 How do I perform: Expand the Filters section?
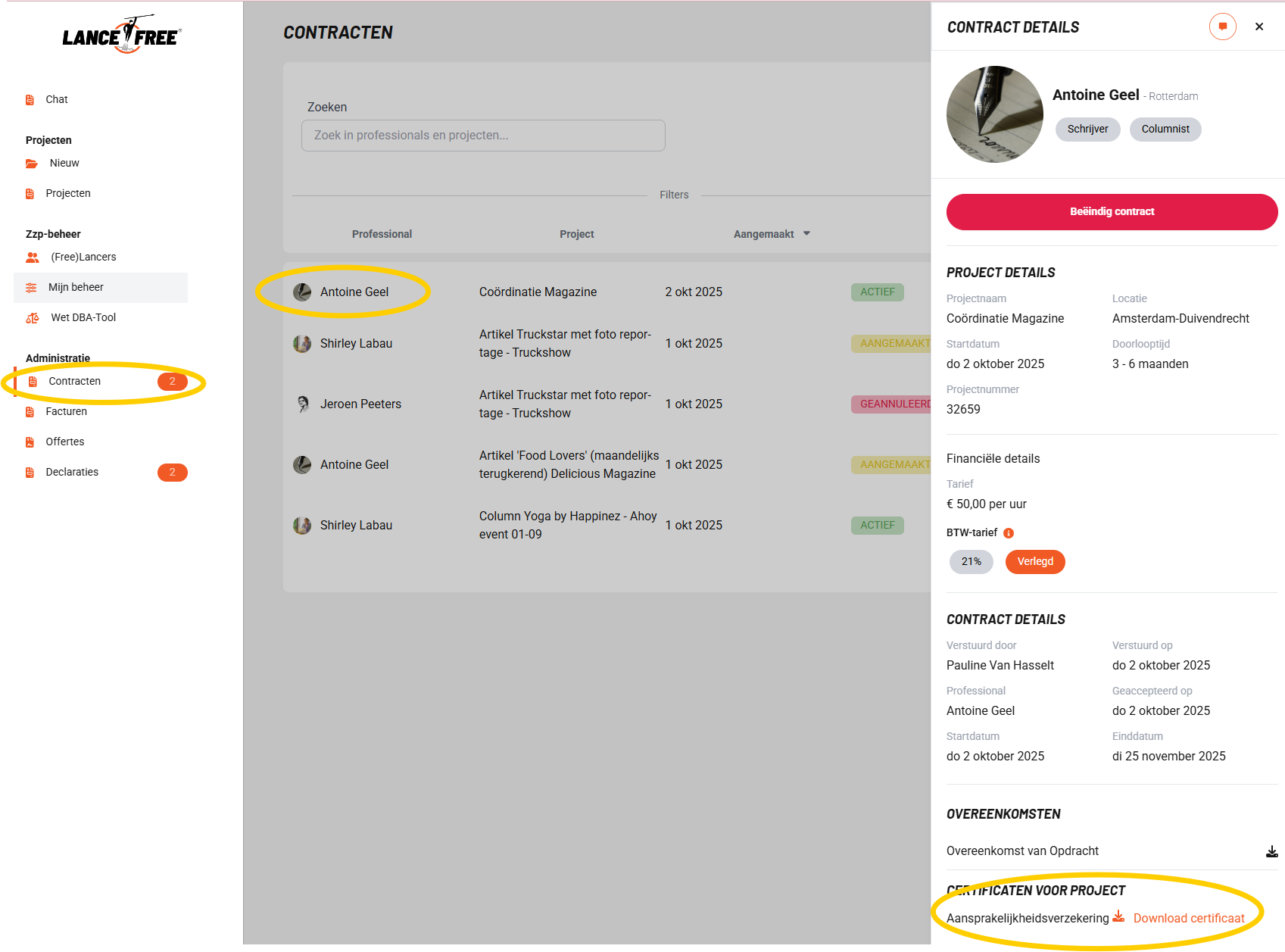point(673,195)
